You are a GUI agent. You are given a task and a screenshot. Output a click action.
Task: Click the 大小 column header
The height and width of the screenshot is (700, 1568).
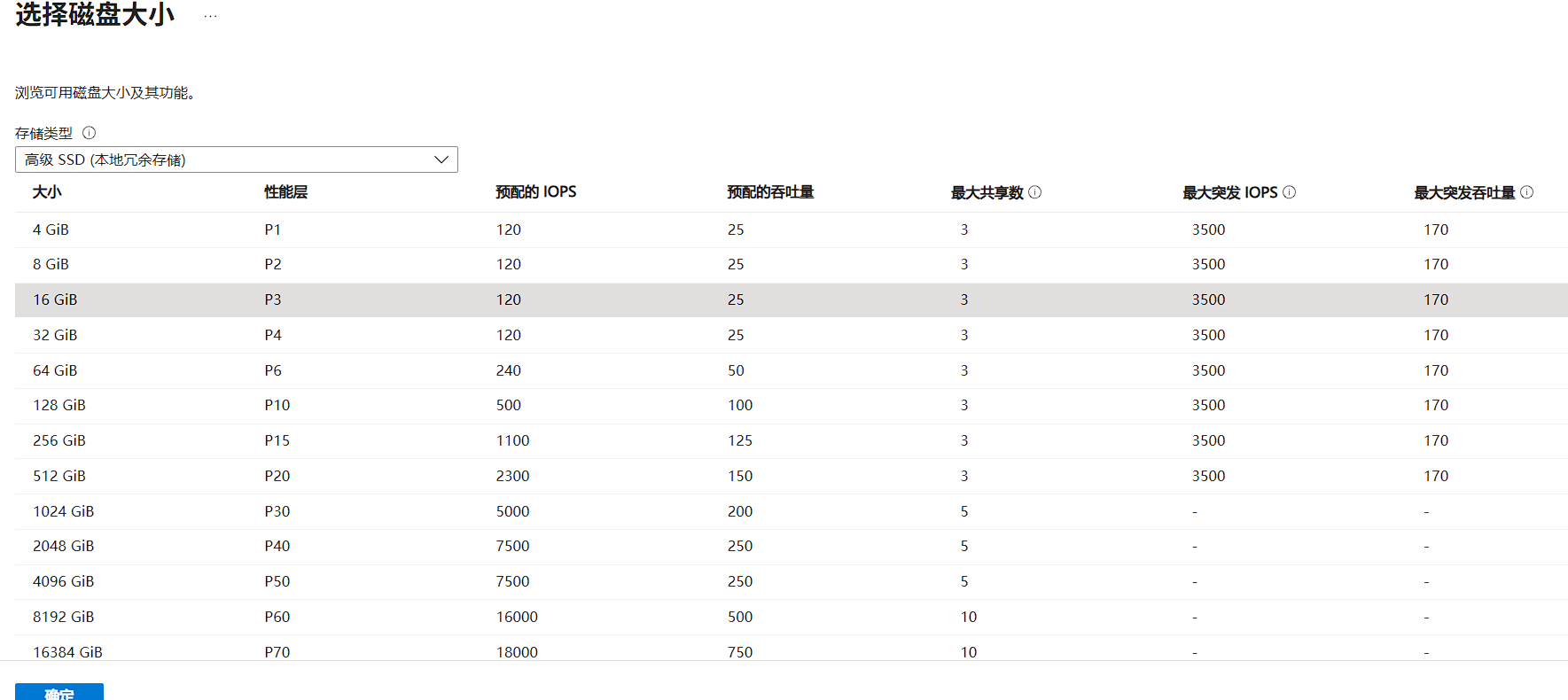47,192
